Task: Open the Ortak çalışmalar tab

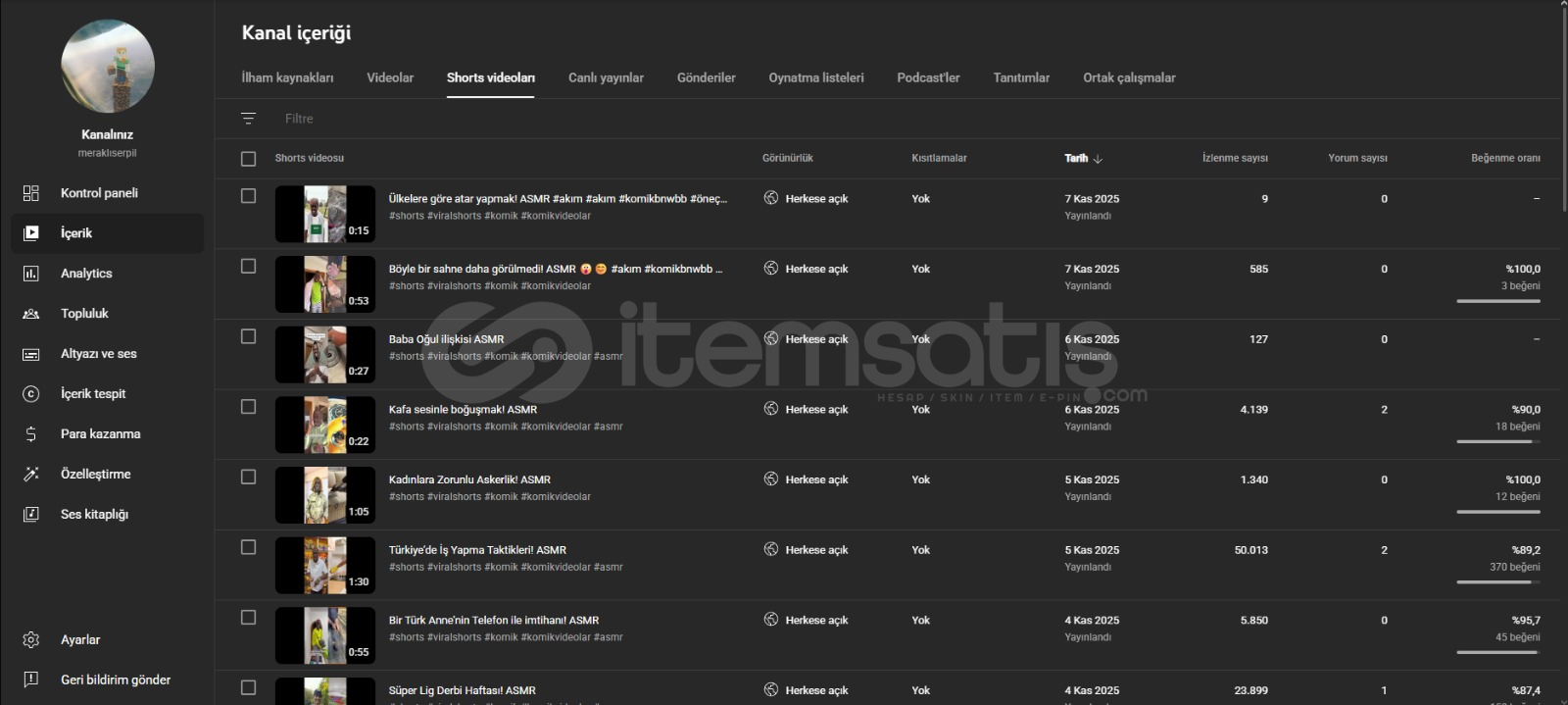Action: 1129,77
